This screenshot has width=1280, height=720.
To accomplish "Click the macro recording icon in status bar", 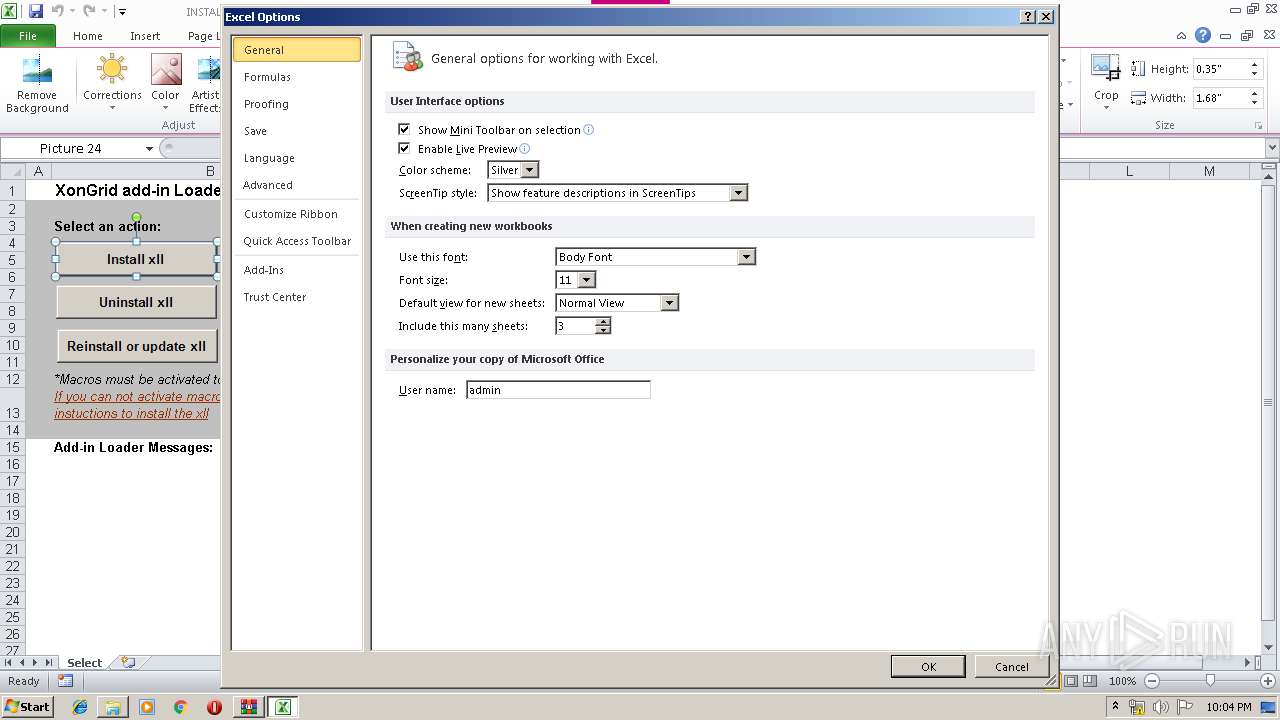I will (65, 681).
